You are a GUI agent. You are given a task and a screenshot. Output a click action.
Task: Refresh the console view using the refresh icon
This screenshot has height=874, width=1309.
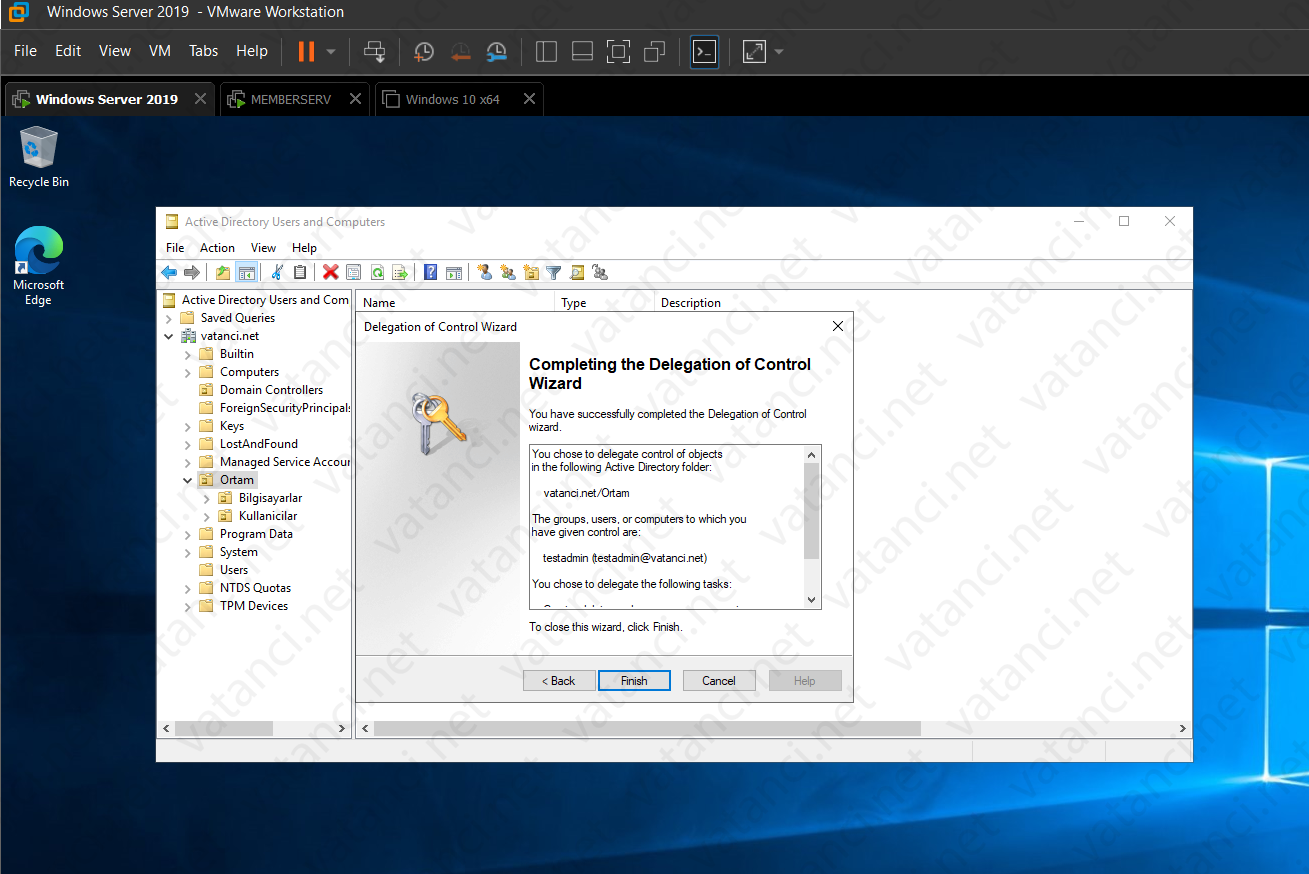click(378, 272)
